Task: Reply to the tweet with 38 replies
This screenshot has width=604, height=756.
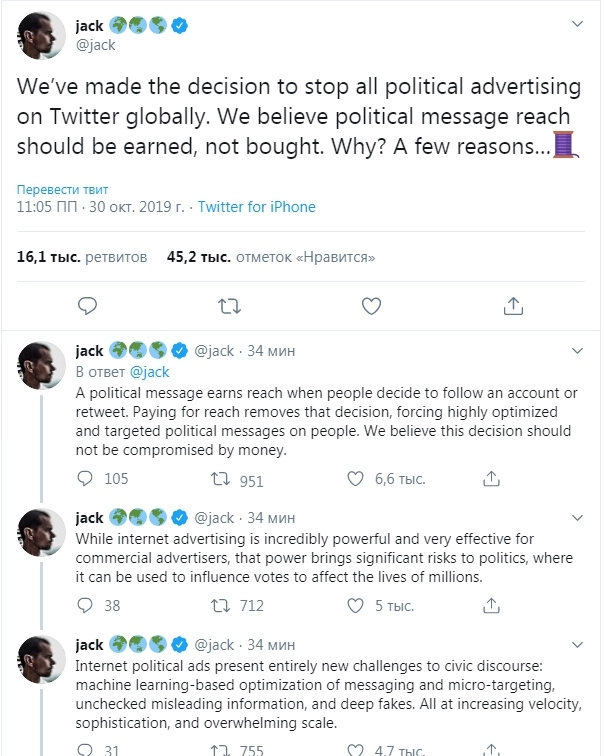Action: click(87, 605)
